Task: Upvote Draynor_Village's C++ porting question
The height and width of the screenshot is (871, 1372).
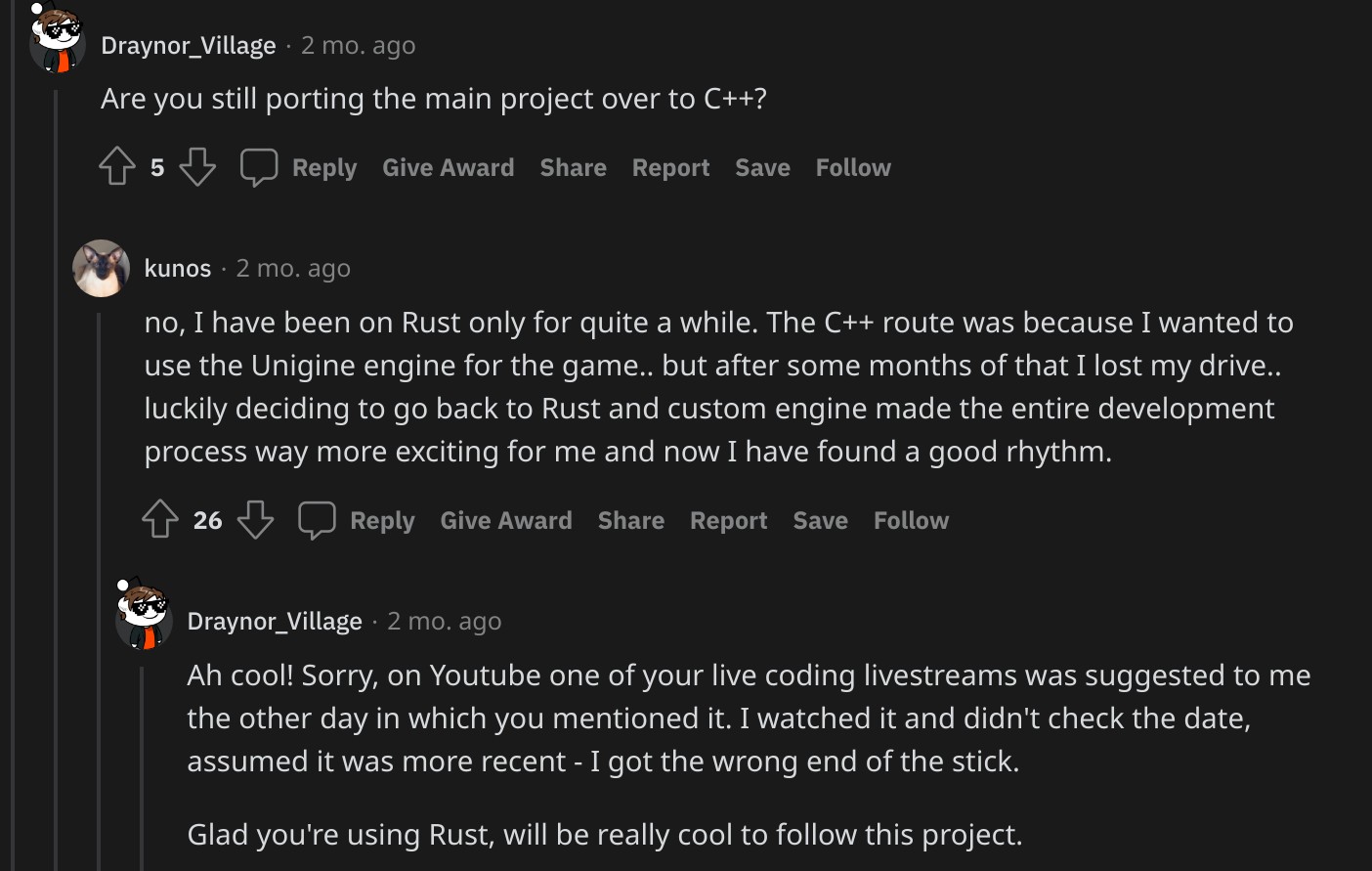Action: click(117, 166)
